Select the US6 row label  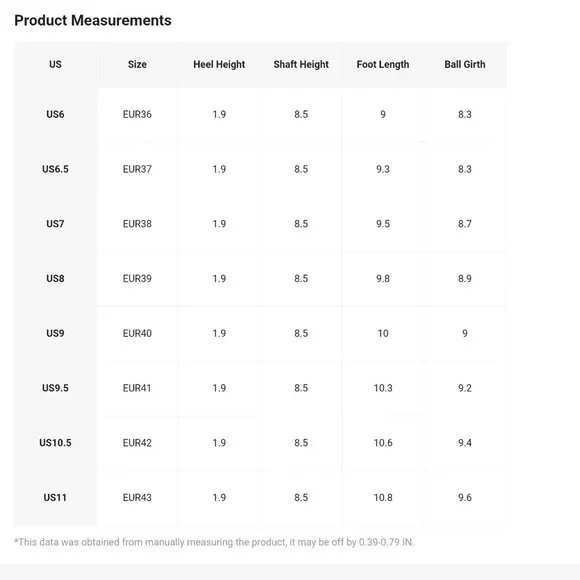click(x=55, y=114)
